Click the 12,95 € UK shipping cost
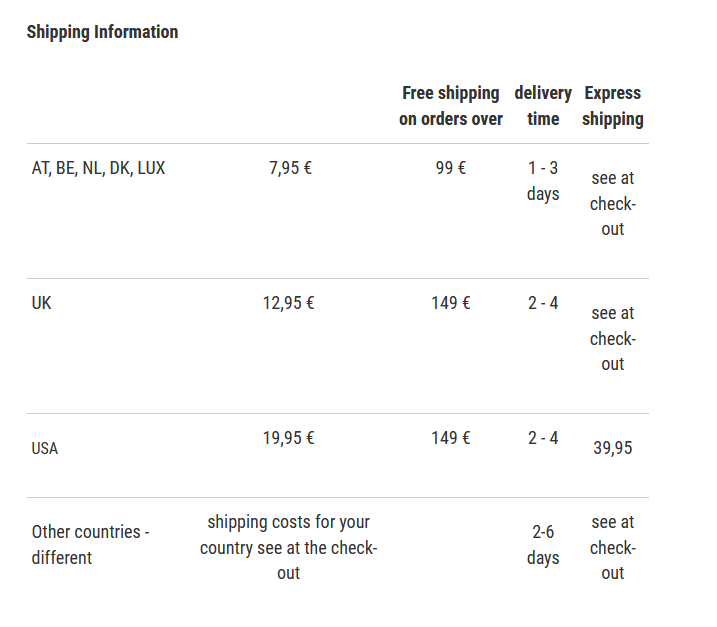The width and height of the screenshot is (717, 627). [x=289, y=303]
